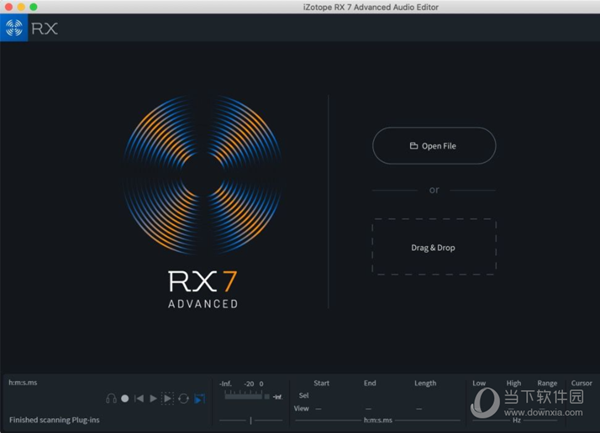Screen dimensions: 600x433
Task: Start recording with the record button
Action: [125, 399]
